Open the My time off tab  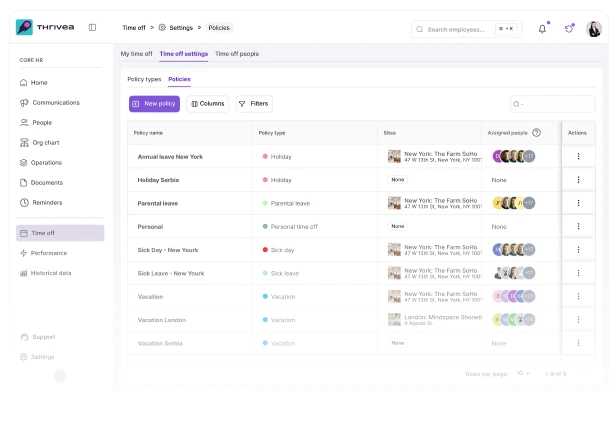pyautogui.click(x=136, y=54)
